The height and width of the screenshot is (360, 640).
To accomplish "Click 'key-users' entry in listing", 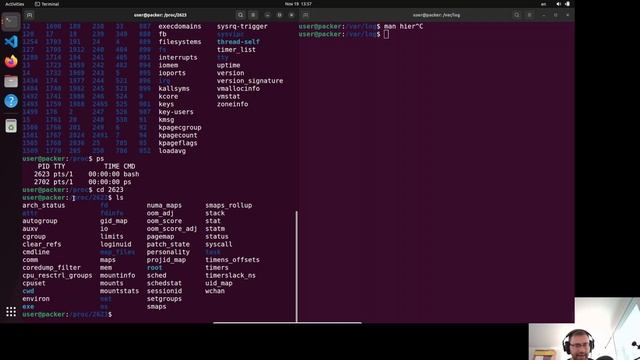I will (176, 112).
